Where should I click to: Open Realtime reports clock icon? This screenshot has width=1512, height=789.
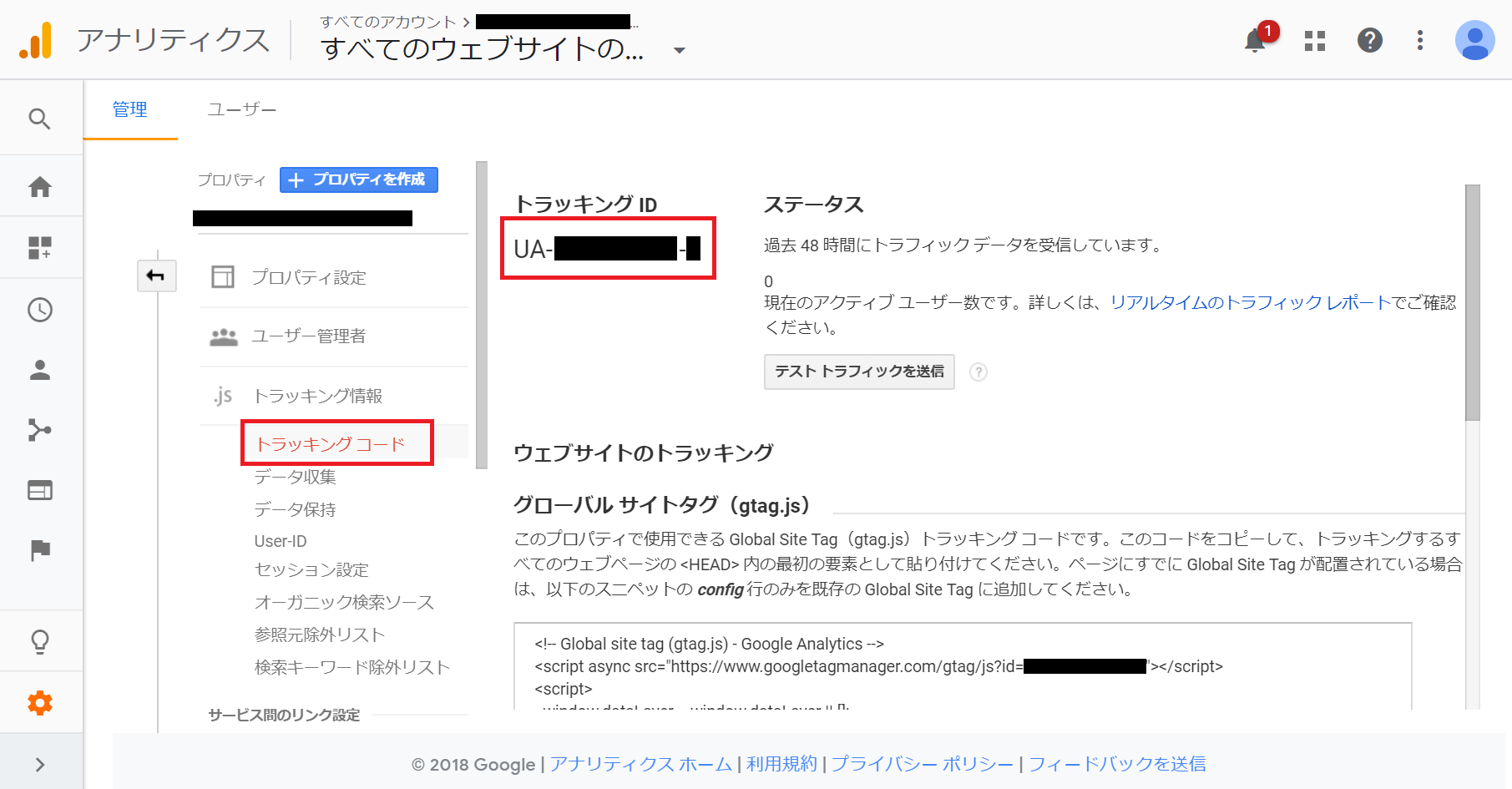[39, 310]
